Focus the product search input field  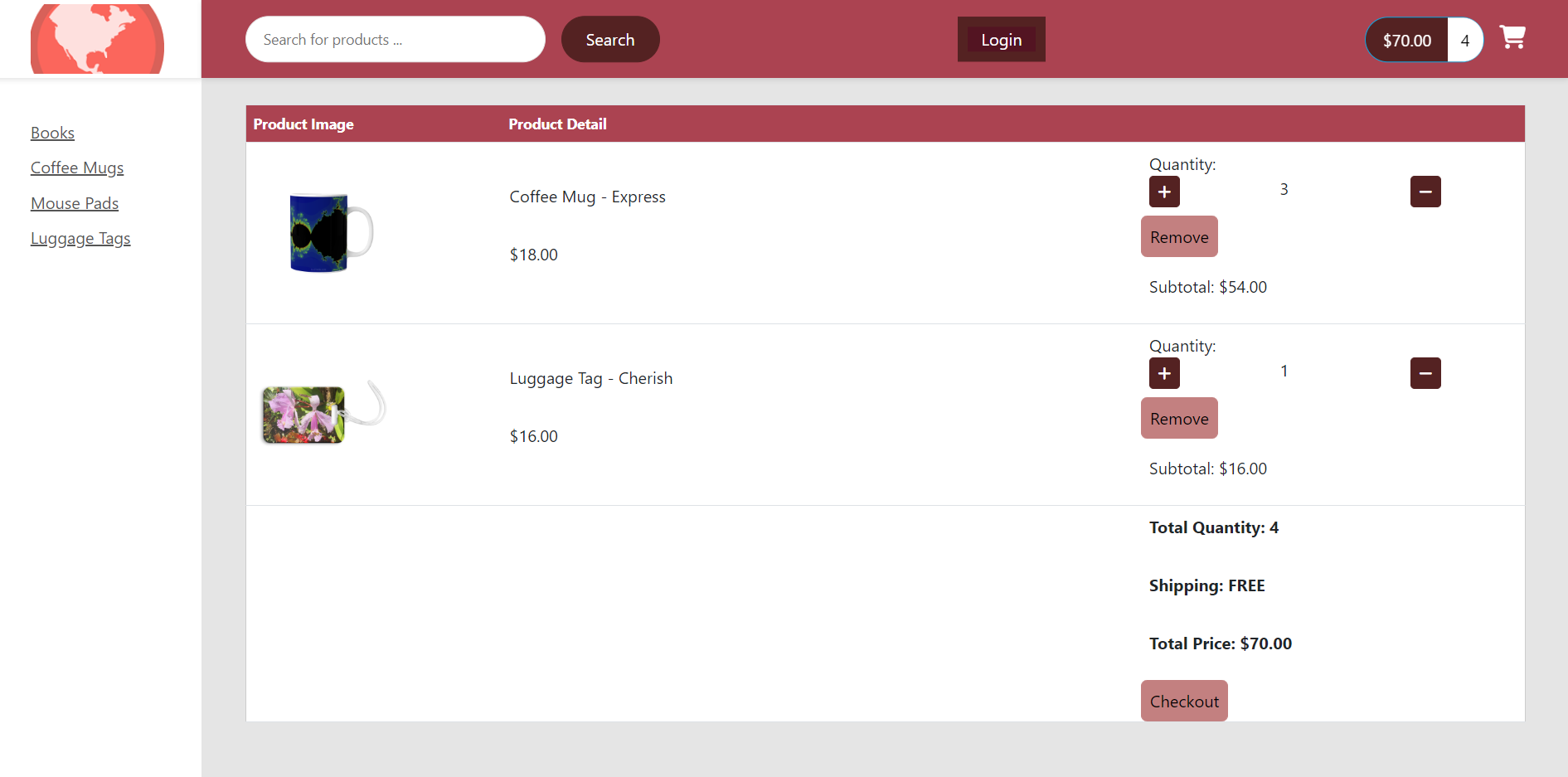[x=395, y=39]
